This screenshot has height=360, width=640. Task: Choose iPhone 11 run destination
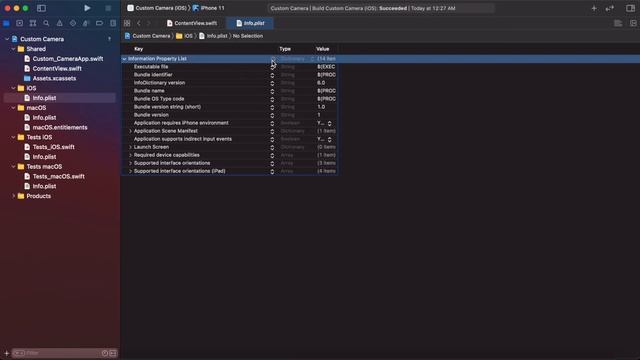click(208, 8)
